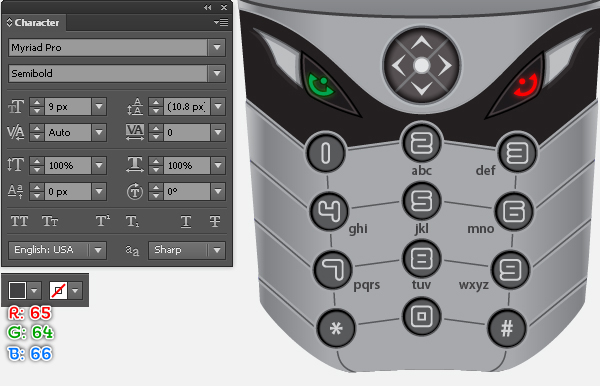Click the dark gray fill color swatch
Viewport: 600px width, 386px height.
pos(17,291)
